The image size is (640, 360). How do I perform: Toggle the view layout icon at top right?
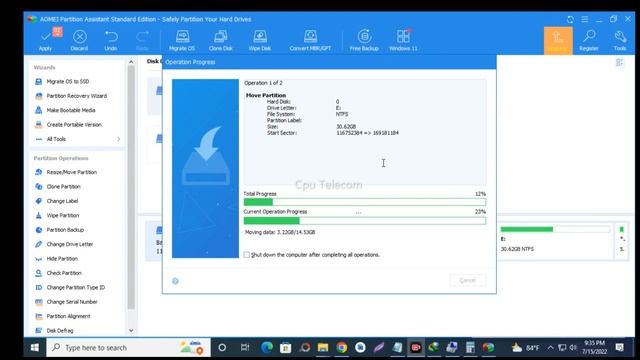coord(620,62)
